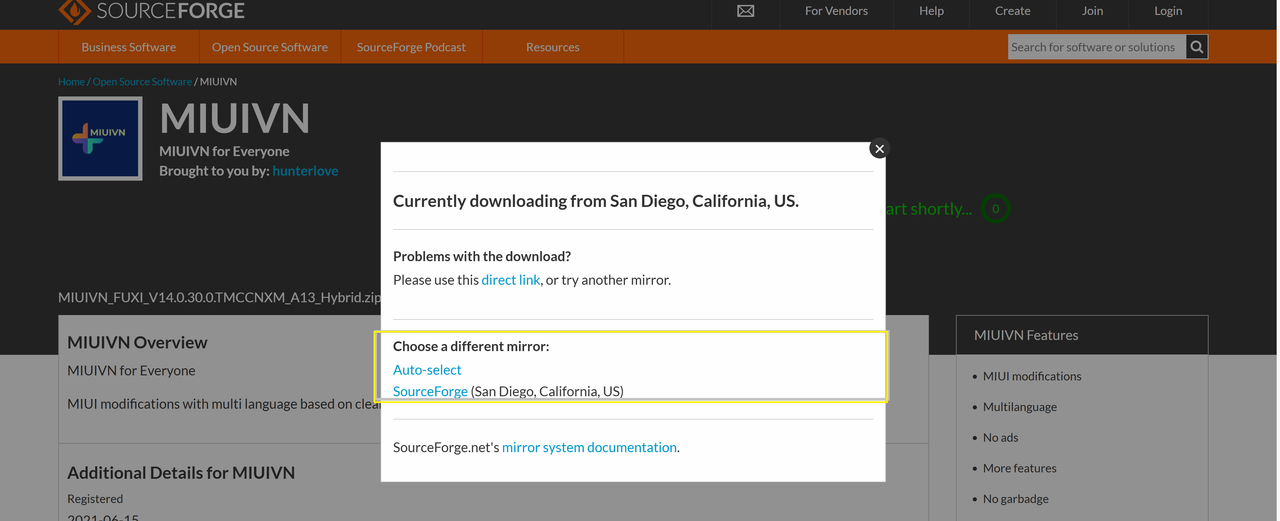Use the direct link in dialog
This screenshot has width=1280, height=521.
click(x=511, y=280)
